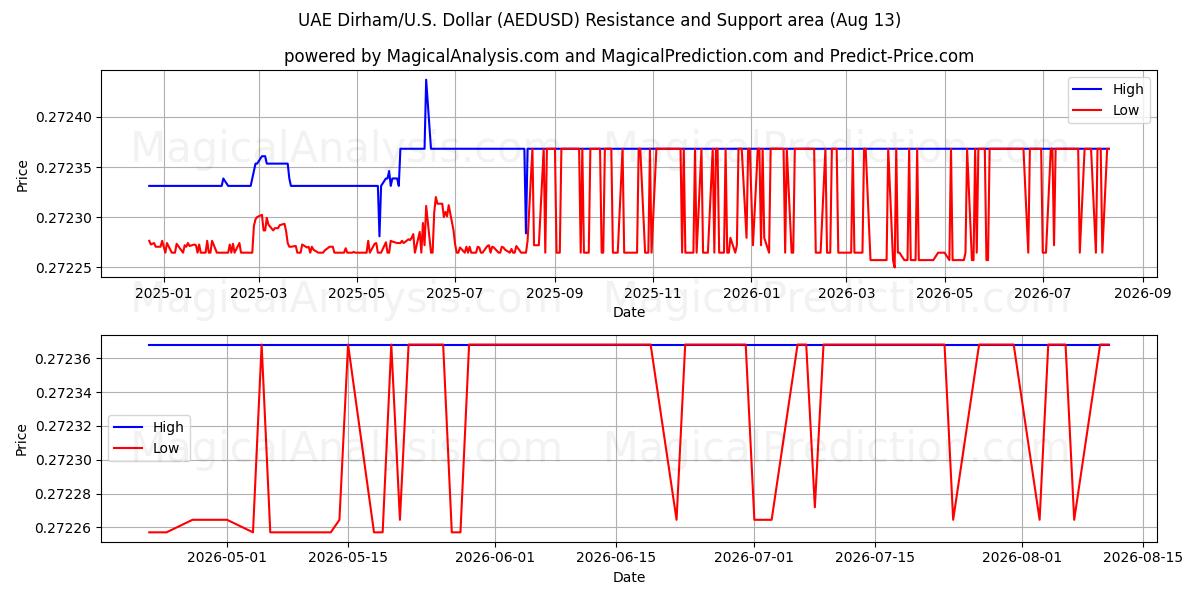Click the 2025-09 date tick label
This screenshot has width=1200, height=600.
point(554,293)
